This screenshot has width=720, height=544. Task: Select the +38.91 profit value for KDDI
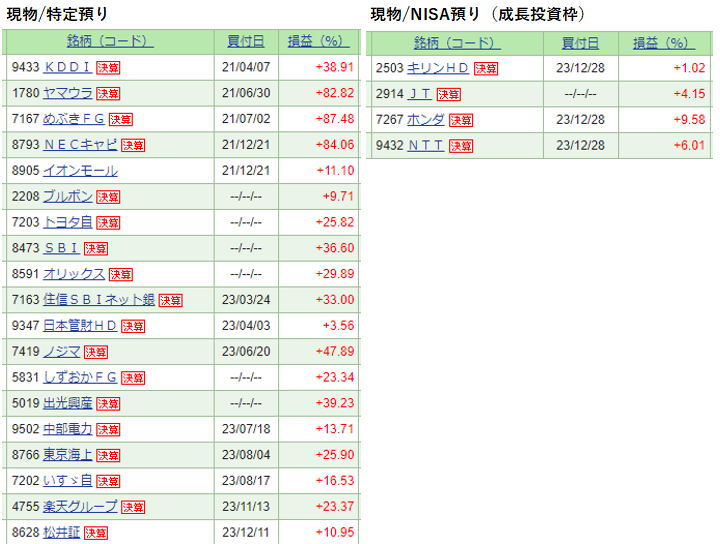click(335, 67)
